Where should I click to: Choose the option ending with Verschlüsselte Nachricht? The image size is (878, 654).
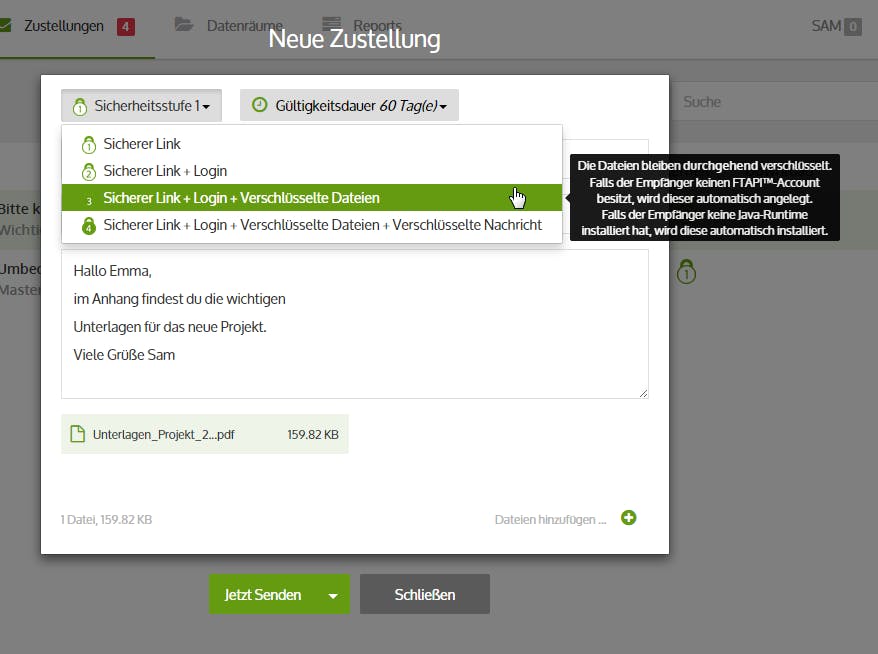(312, 225)
